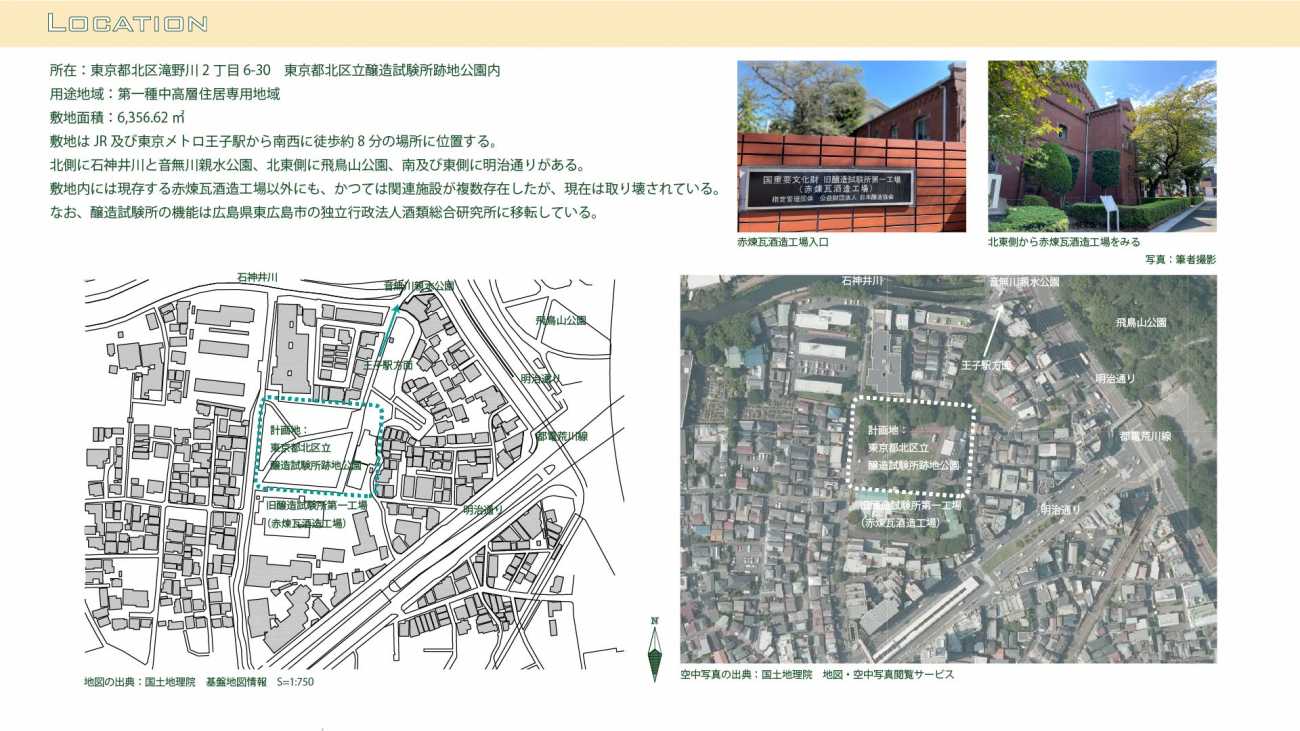The image size is (1300, 731).
Task: Click the 用途地域 zoning text line
Action: coord(164,94)
